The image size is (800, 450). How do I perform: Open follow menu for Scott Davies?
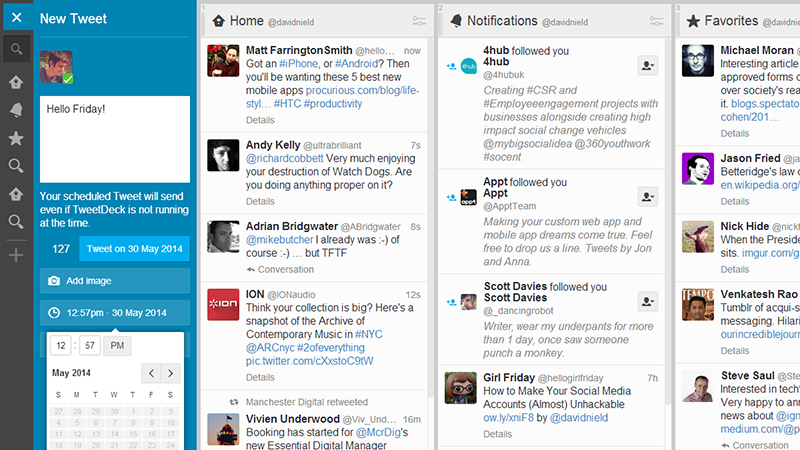(x=647, y=302)
